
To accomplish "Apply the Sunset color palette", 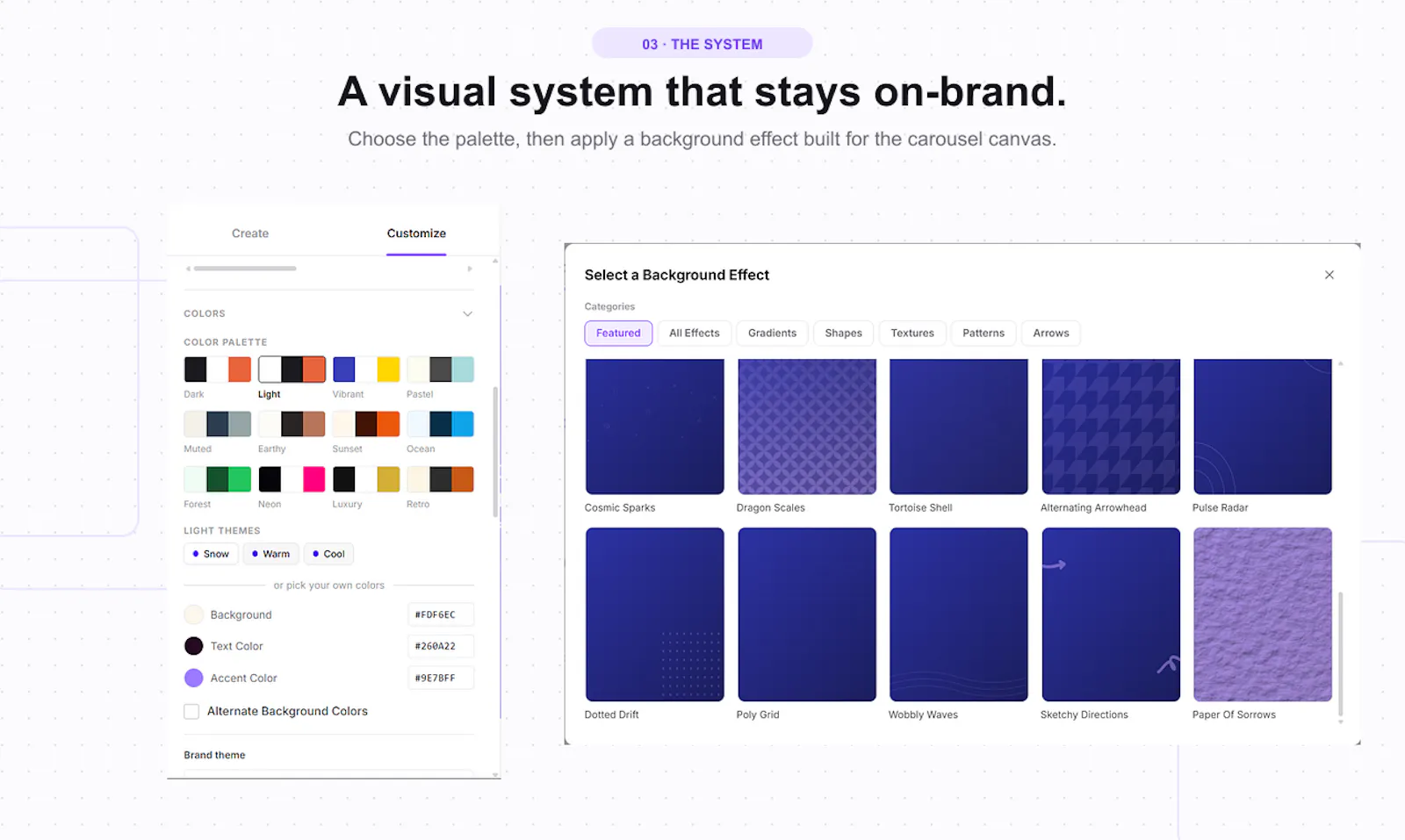I will (366, 424).
